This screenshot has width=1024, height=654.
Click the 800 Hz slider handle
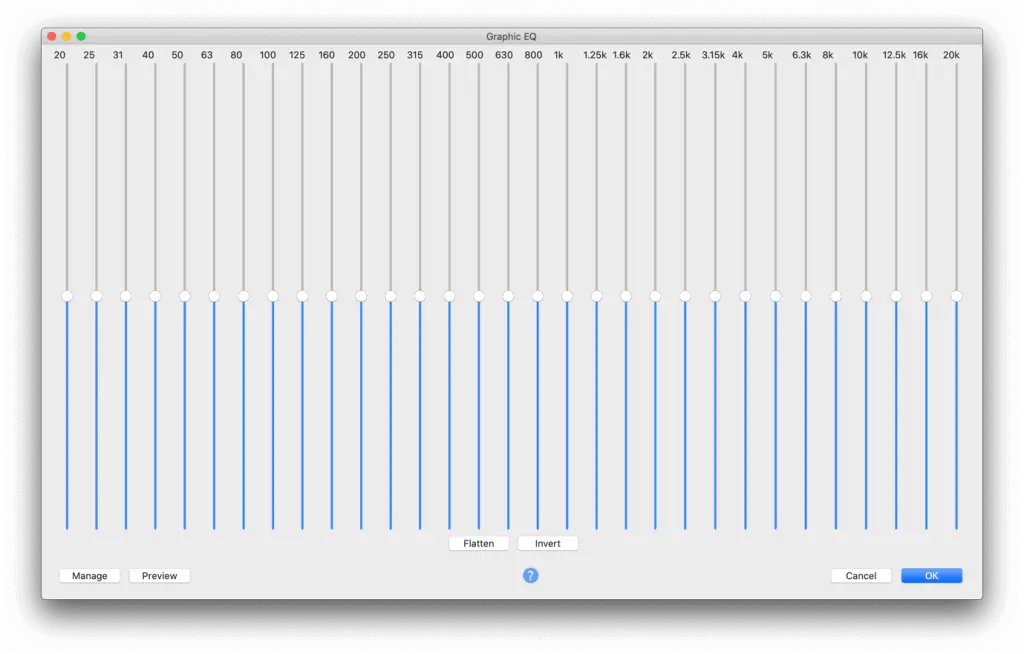[x=537, y=297]
